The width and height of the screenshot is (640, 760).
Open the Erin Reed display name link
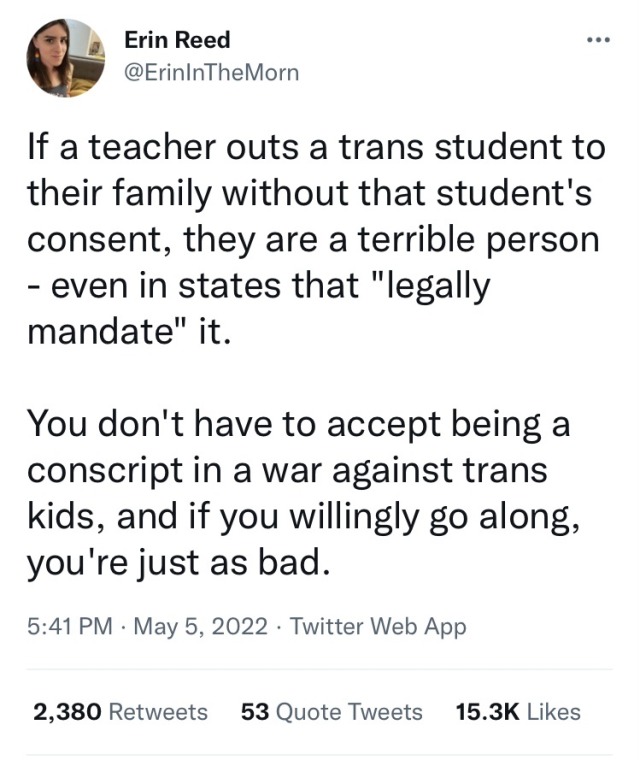pyautogui.click(x=177, y=40)
